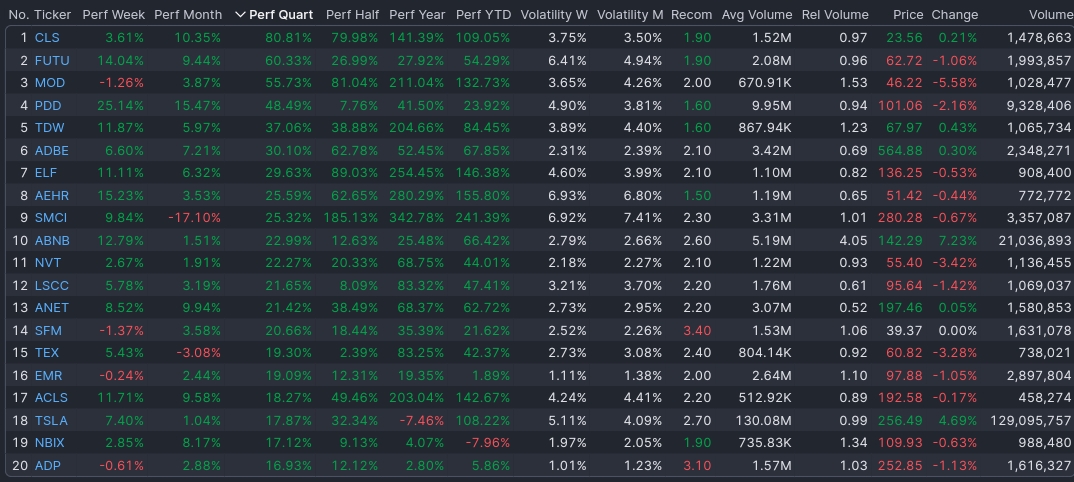The height and width of the screenshot is (482, 1074).
Task: Open the TSLA ticker link
Action: (51, 420)
